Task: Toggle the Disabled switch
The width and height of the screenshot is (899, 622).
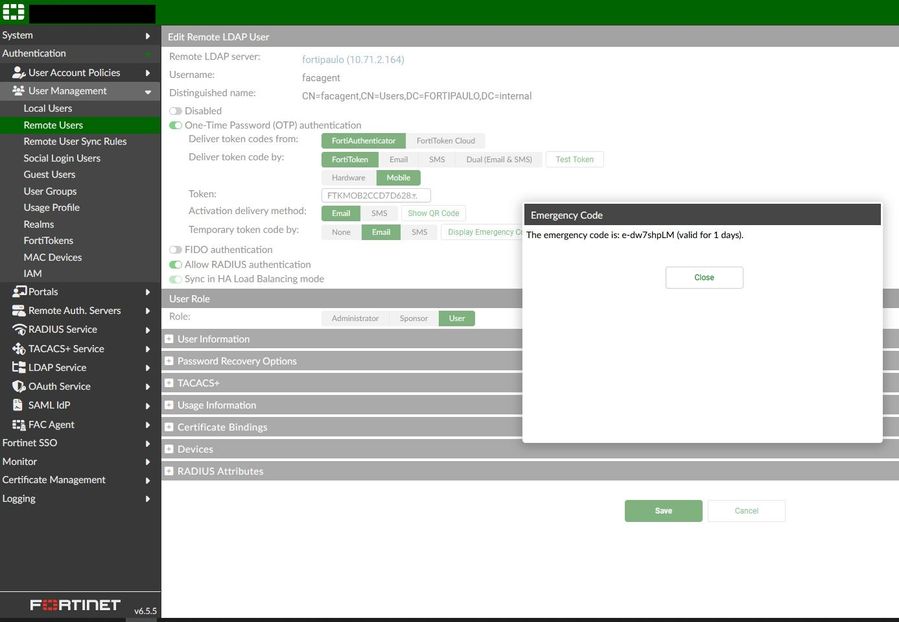Action: click(175, 111)
